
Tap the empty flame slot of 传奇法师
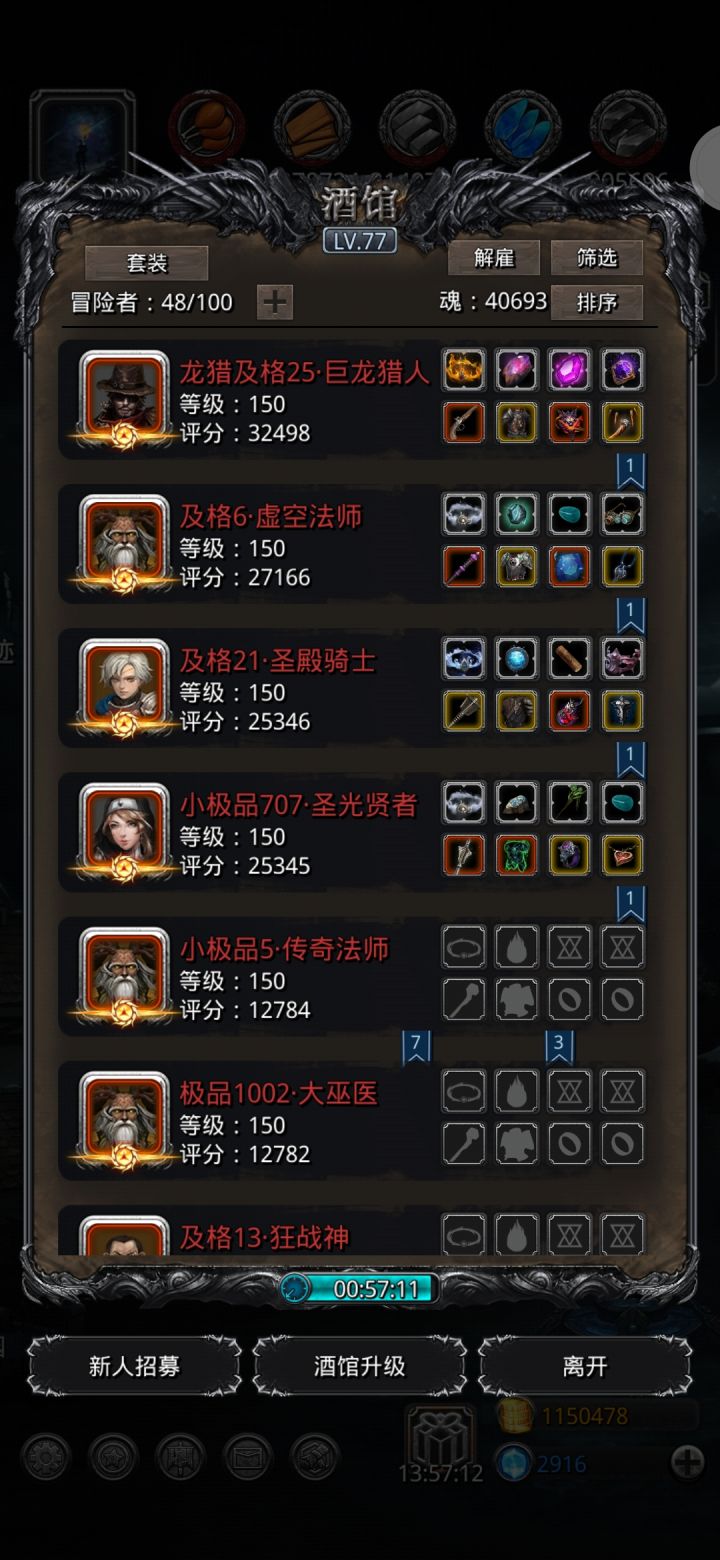coord(517,946)
